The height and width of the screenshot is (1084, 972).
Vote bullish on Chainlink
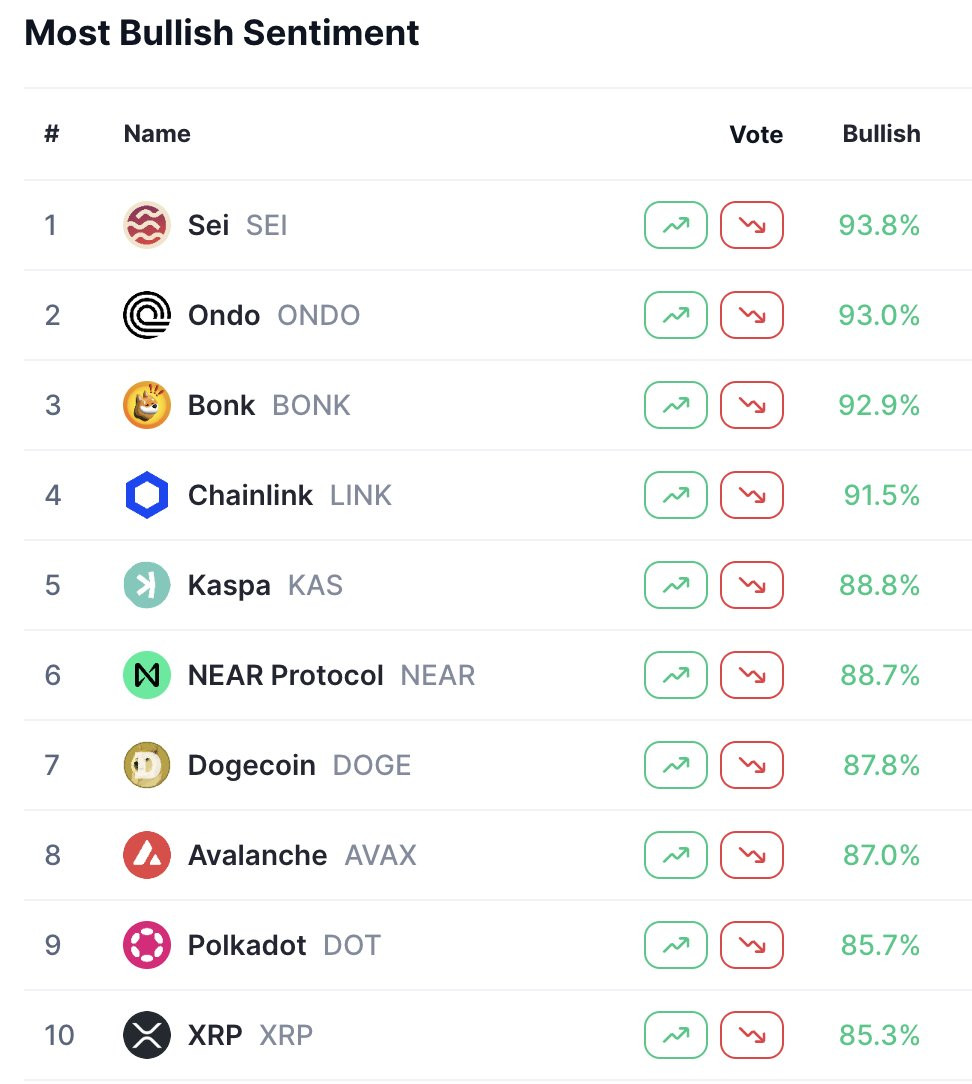[x=676, y=495]
